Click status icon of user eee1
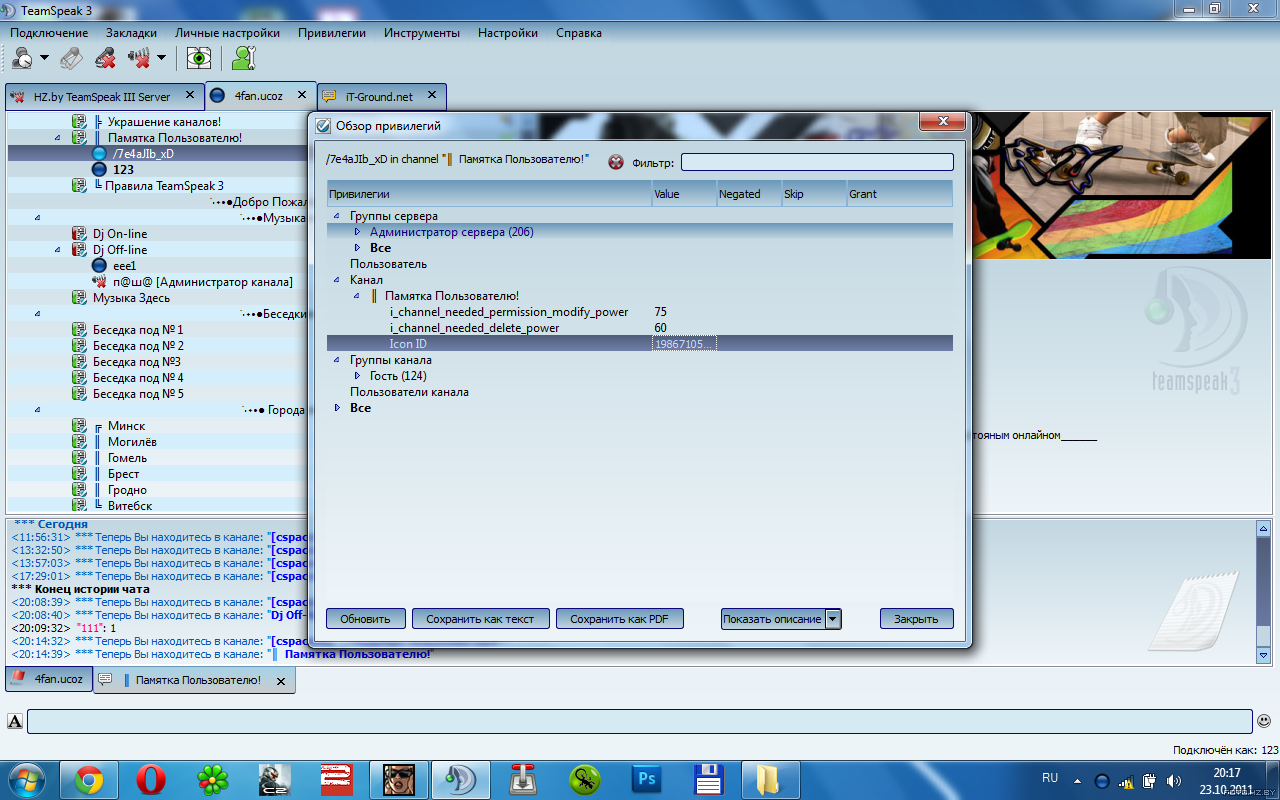The image size is (1280, 800). [99, 266]
